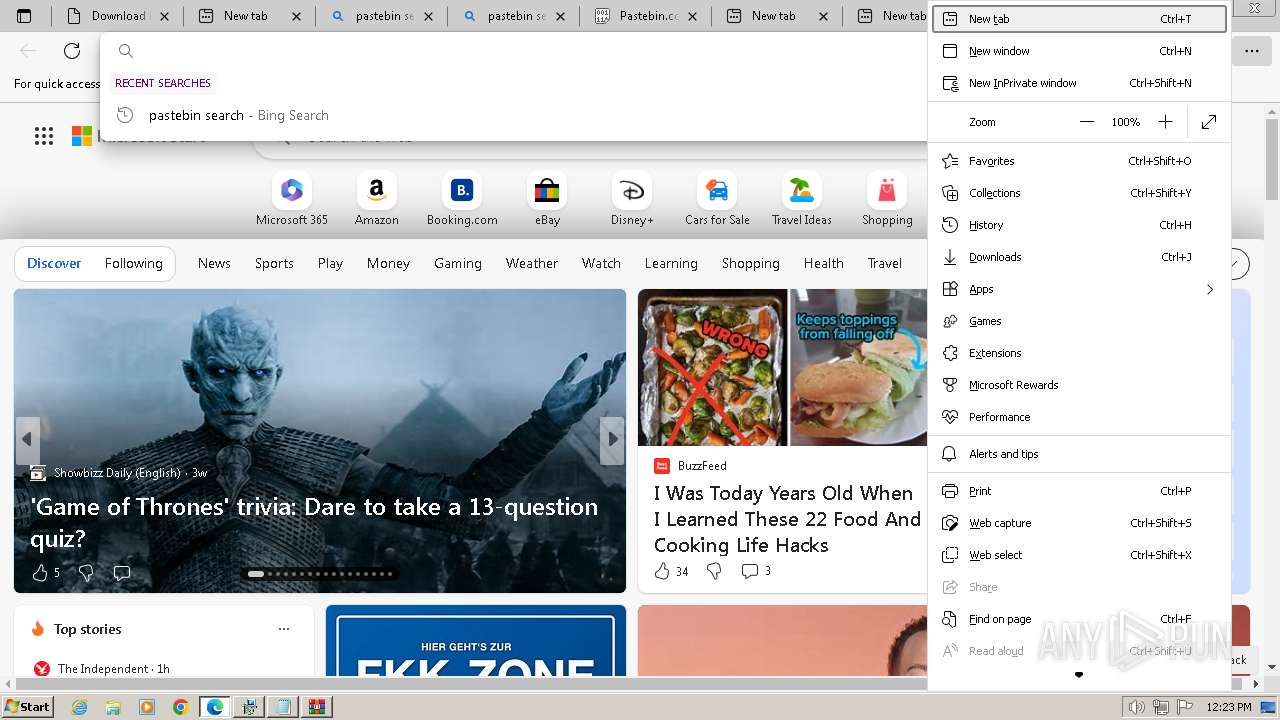Viewport: 1280px width, 720px height.
Task: Select the Weather feed category
Action: (531, 263)
